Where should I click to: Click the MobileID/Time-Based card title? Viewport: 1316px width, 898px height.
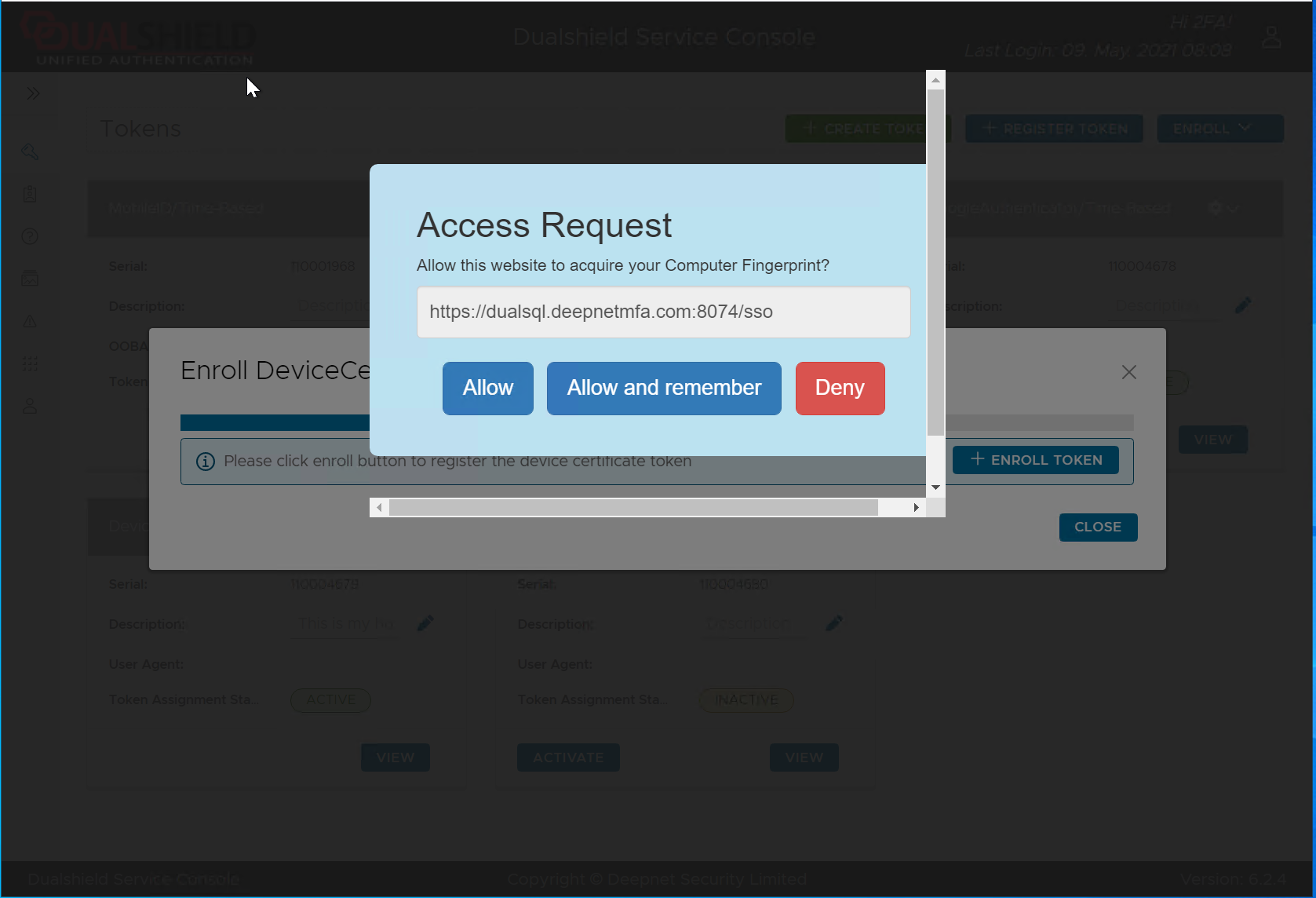click(x=186, y=209)
